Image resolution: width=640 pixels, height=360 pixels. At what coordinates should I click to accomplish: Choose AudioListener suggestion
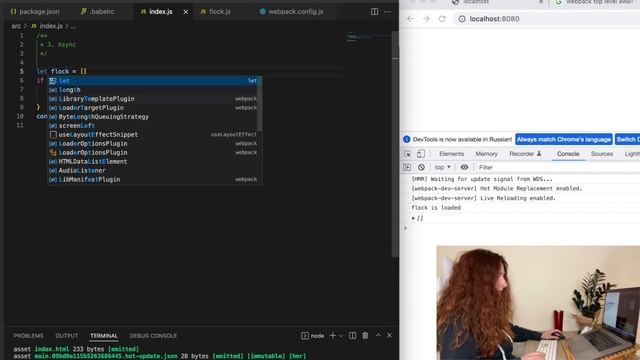coord(154,171)
